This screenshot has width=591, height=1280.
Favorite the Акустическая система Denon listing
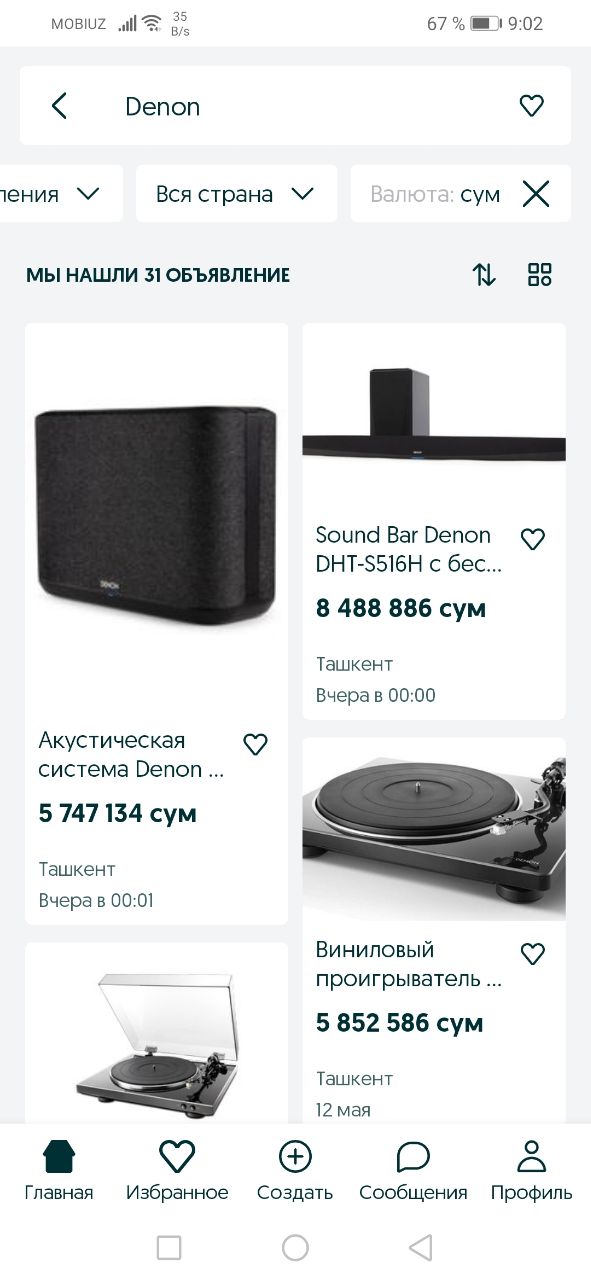[x=256, y=744]
